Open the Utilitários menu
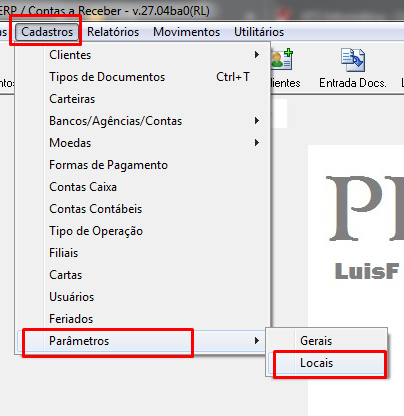 pyautogui.click(x=259, y=32)
